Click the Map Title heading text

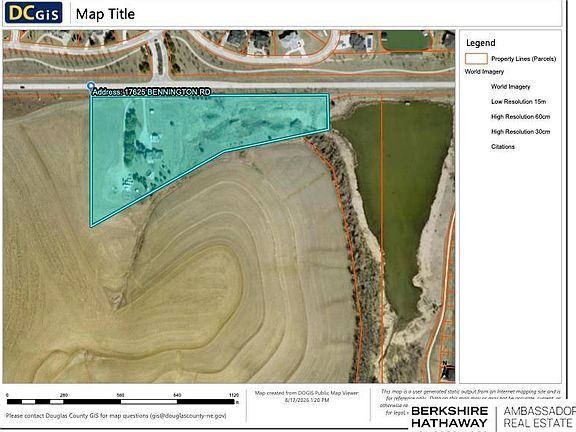click(105, 14)
